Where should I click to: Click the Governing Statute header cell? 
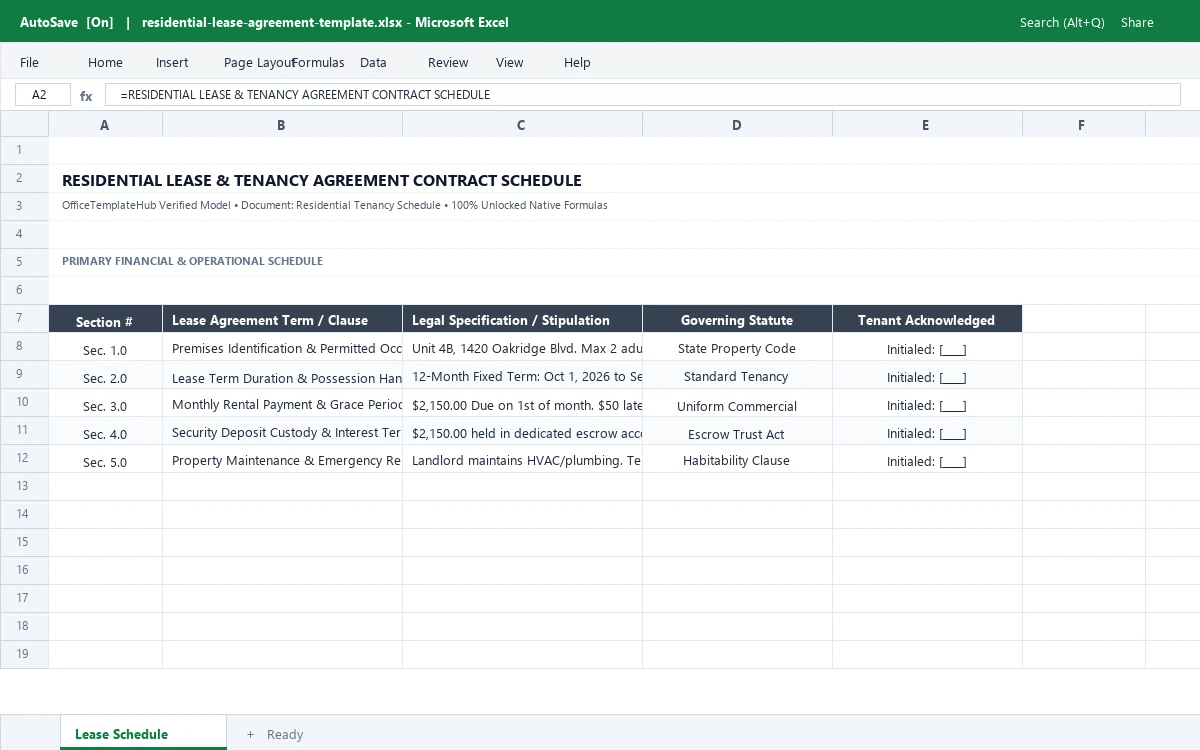tap(737, 319)
